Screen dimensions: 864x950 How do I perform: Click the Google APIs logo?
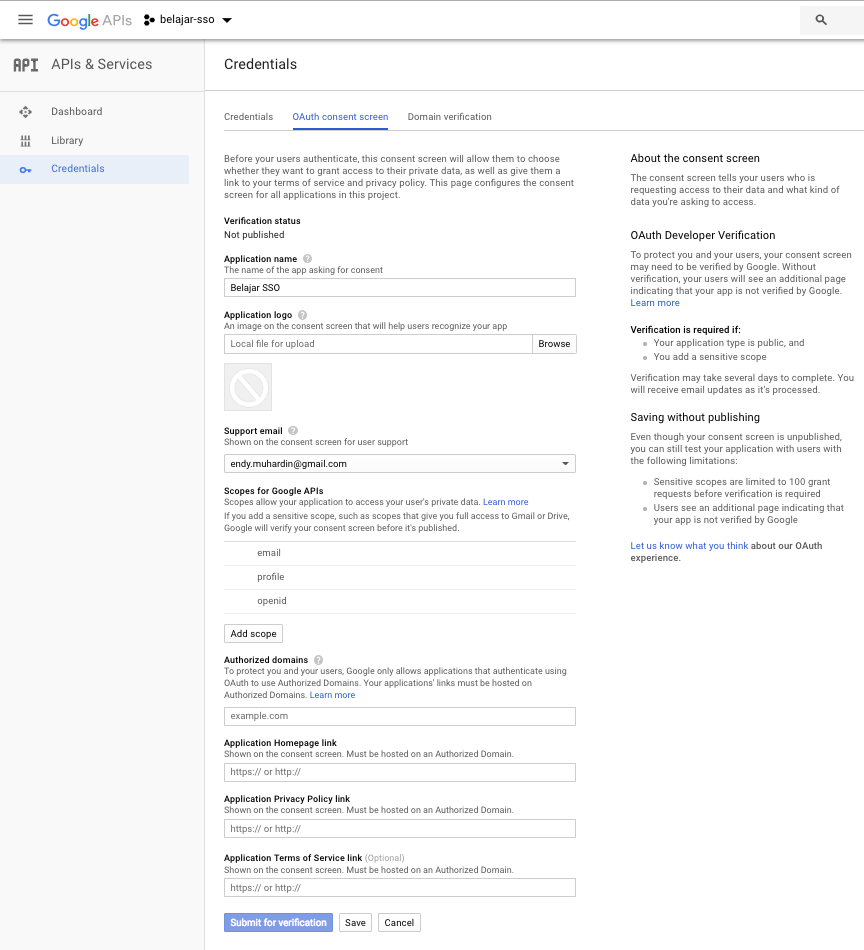[89, 21]
